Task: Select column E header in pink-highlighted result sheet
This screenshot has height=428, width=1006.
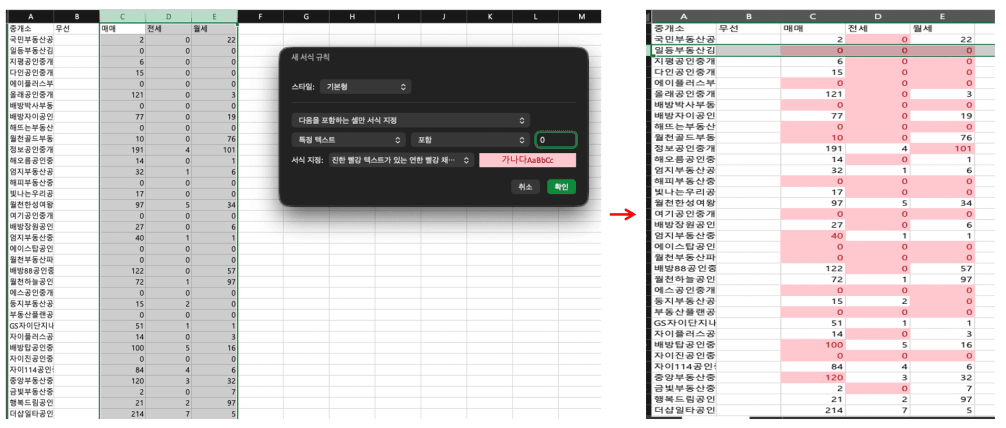Action: tap(942, 16)
